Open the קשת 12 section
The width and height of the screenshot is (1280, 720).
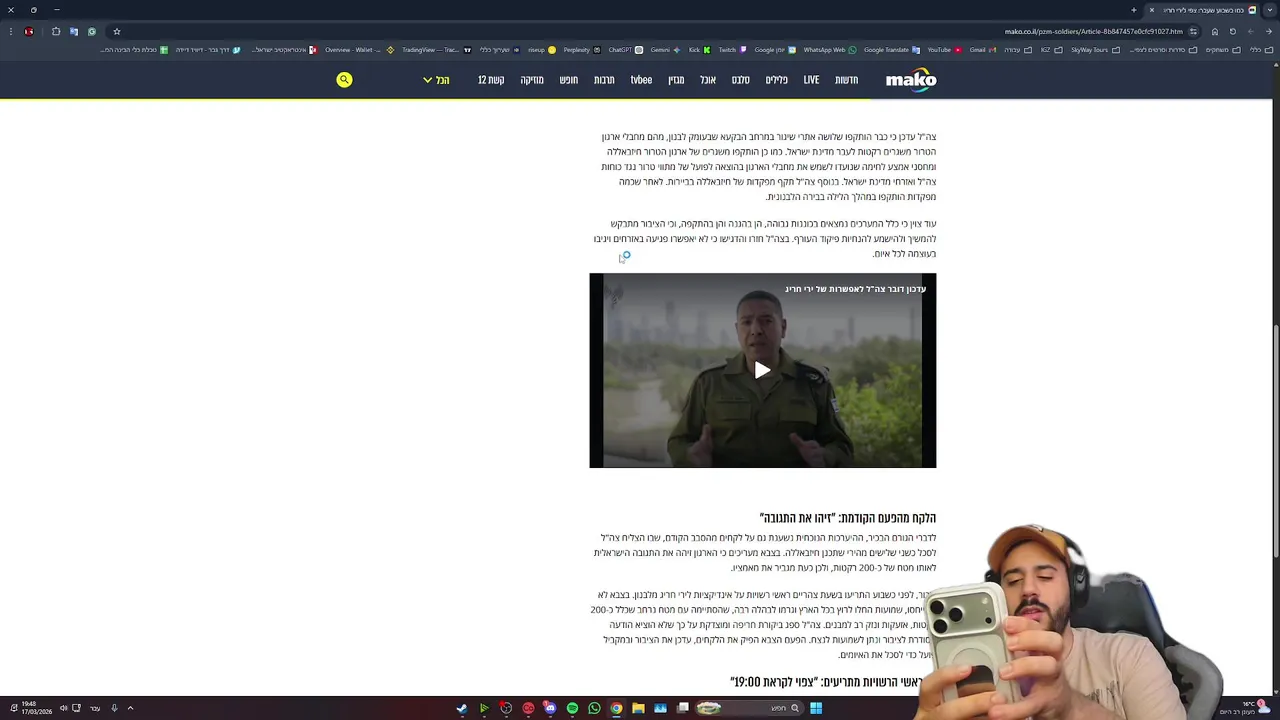click(491, 80)
